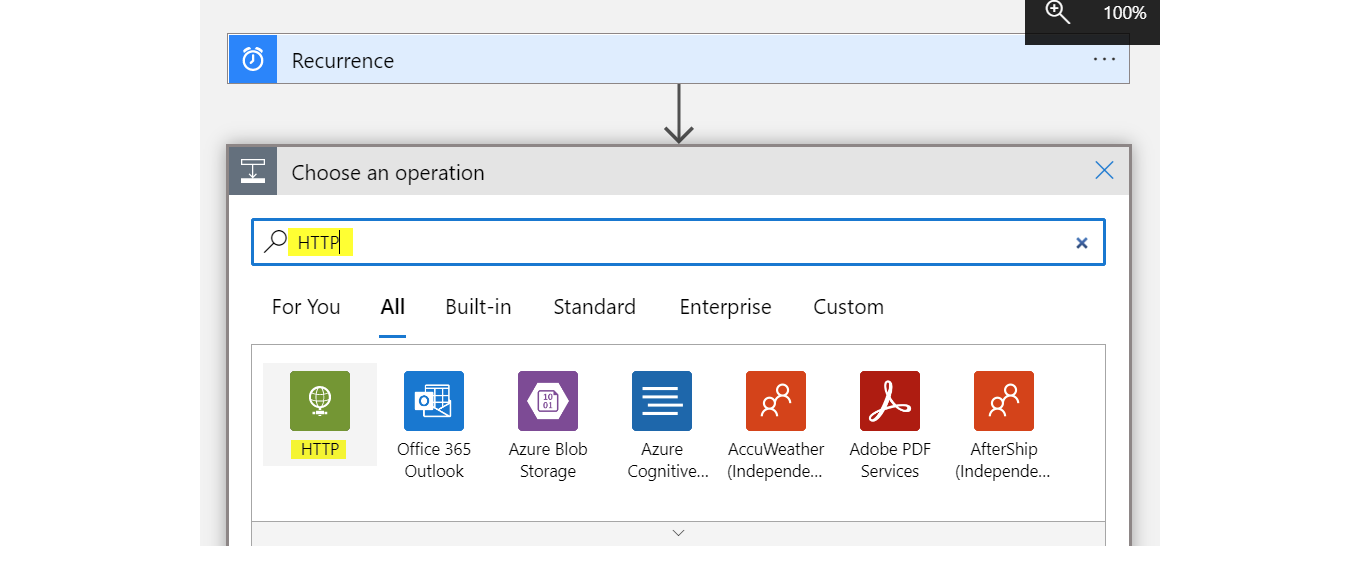Pick the AfterShip connector icon
This screenshot has width=1361, height=572.
[x=1004, y=401]
